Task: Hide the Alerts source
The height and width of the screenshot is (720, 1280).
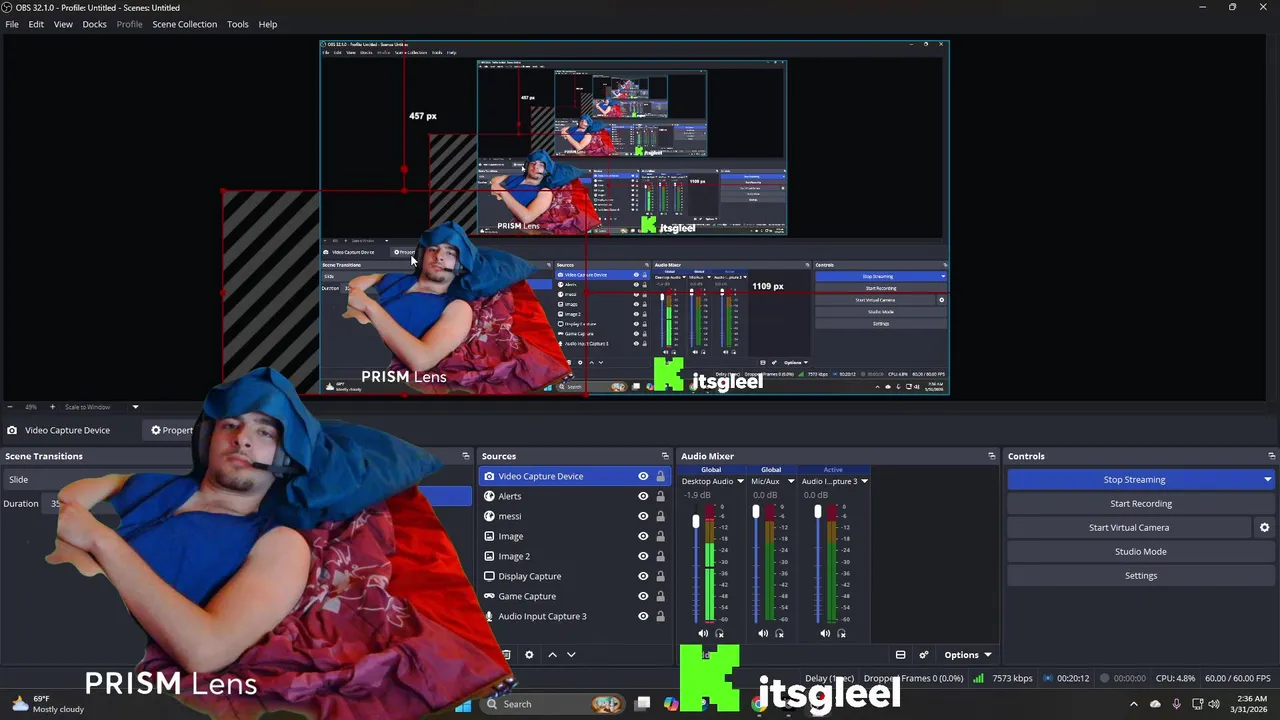Action: 643,496
